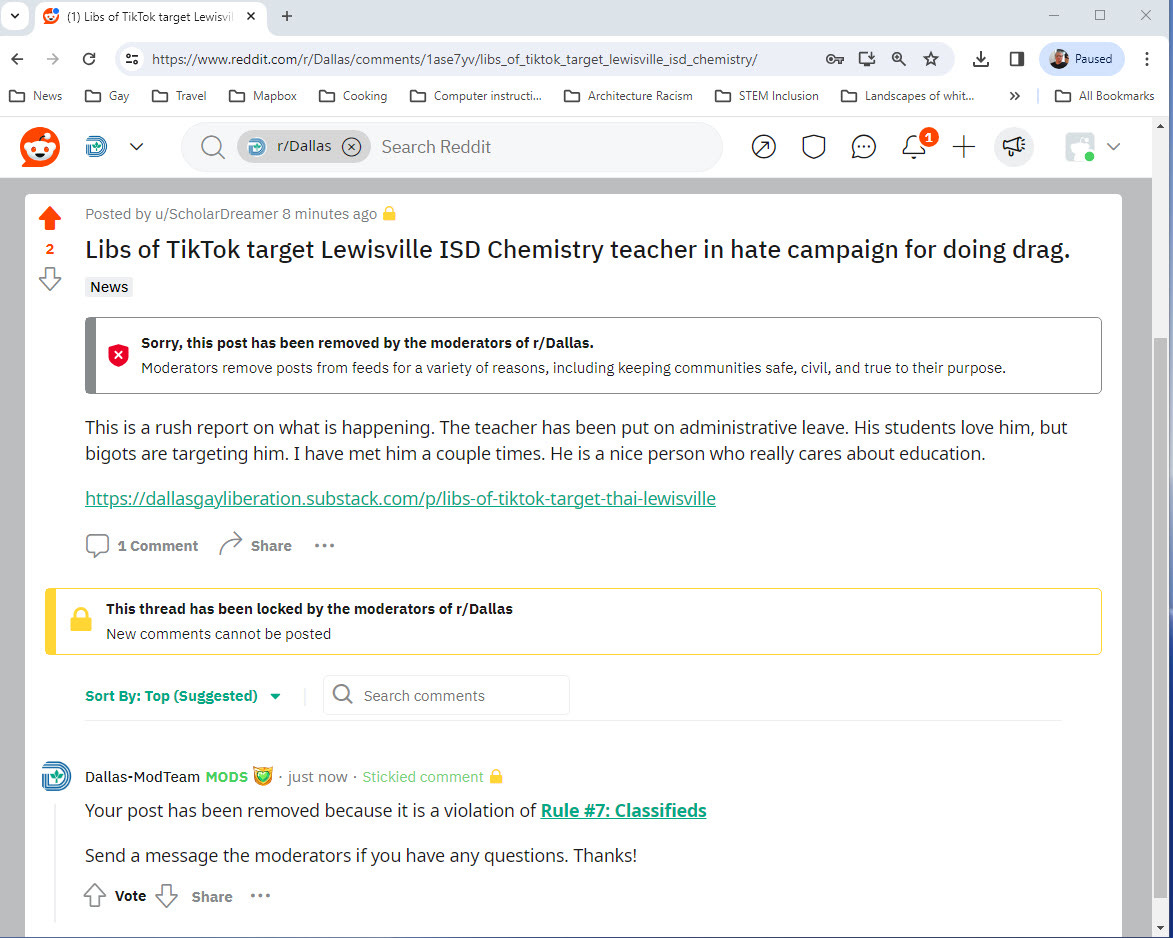Open zoom magnifier in address bar
Viewport: 1173px width, 938px height.
point(898,59)
